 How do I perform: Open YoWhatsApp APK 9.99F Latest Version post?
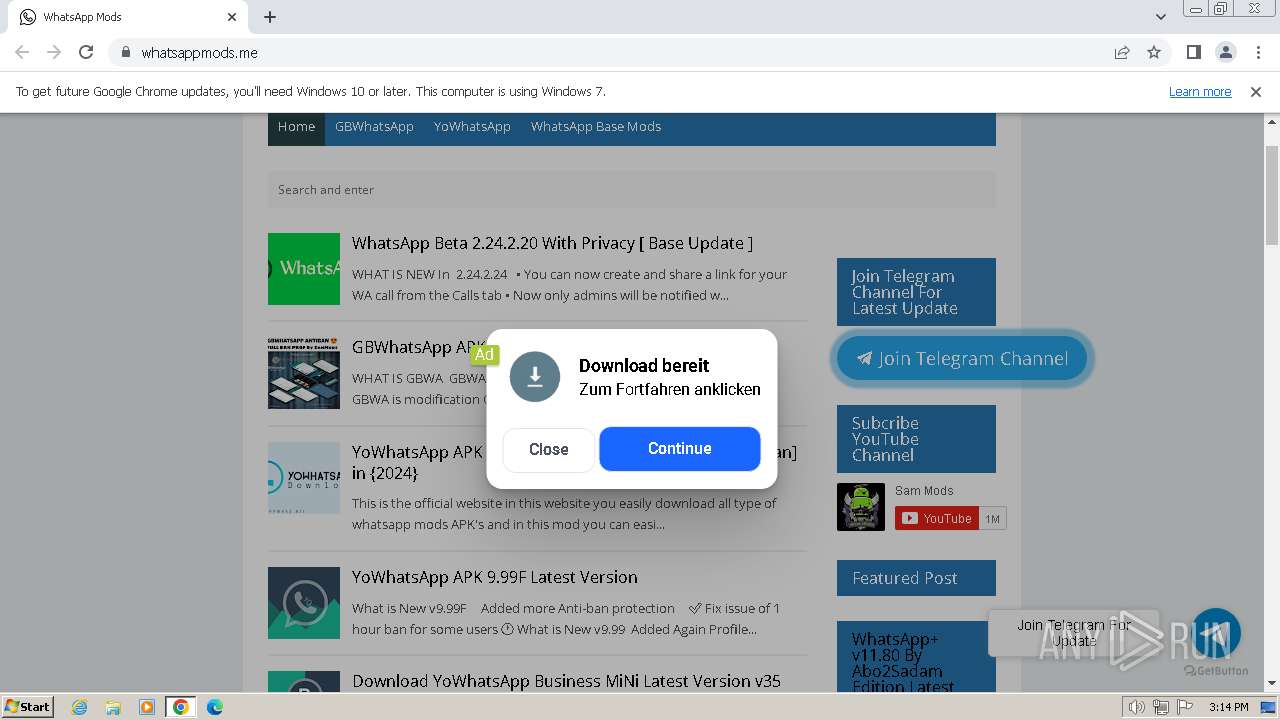pyautogui.click(x=494, y=577)
